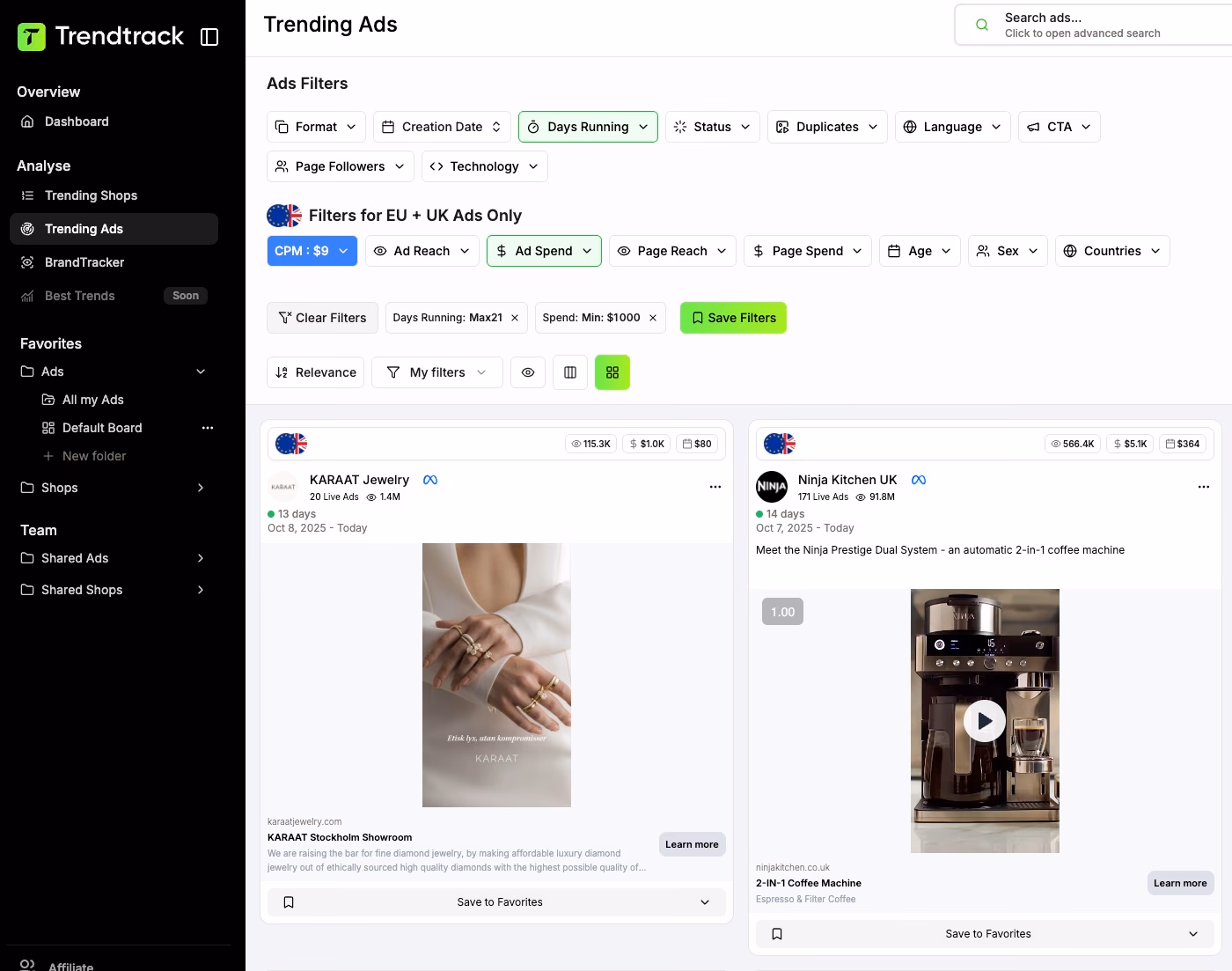This screenshot has width=1232, height=971.
Task: Click the column view layout icon
Action: point(569,371)
